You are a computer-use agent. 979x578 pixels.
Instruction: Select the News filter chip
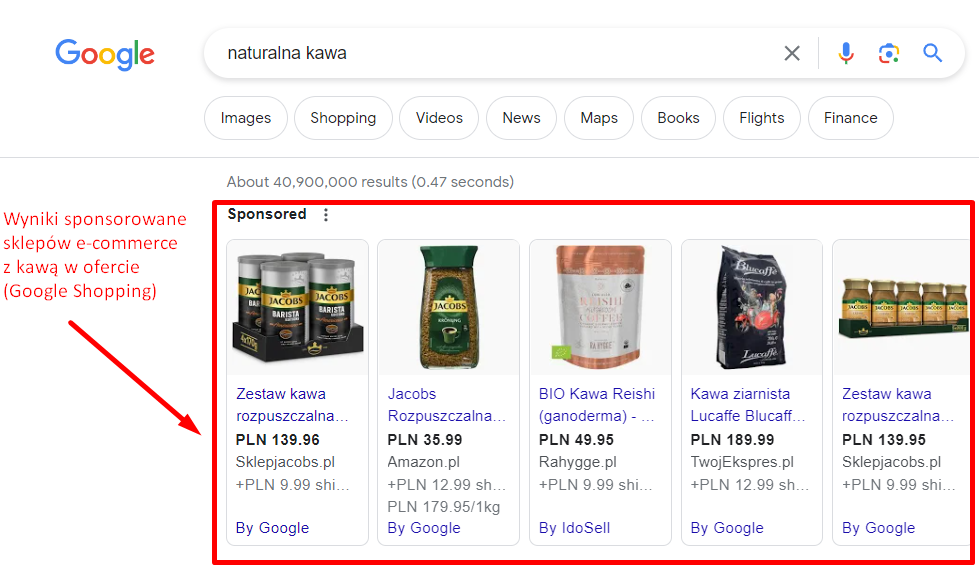coord(521,118)
